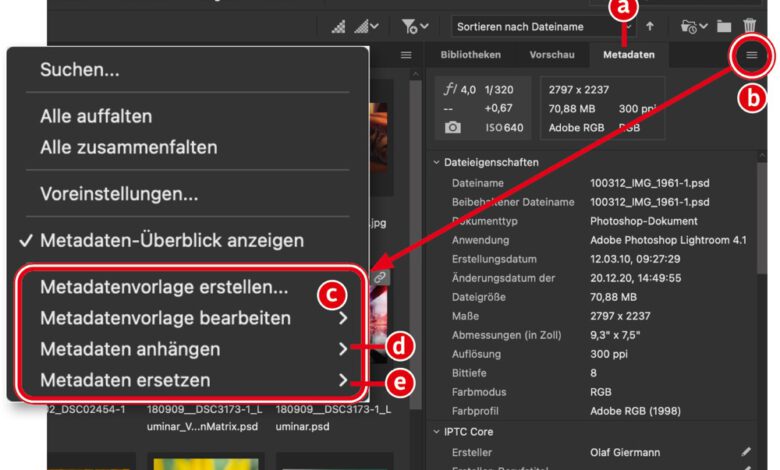
Task: Open the 'Sortieren nach Dateiname' dropdown
Action: click(x=543, y=26)
